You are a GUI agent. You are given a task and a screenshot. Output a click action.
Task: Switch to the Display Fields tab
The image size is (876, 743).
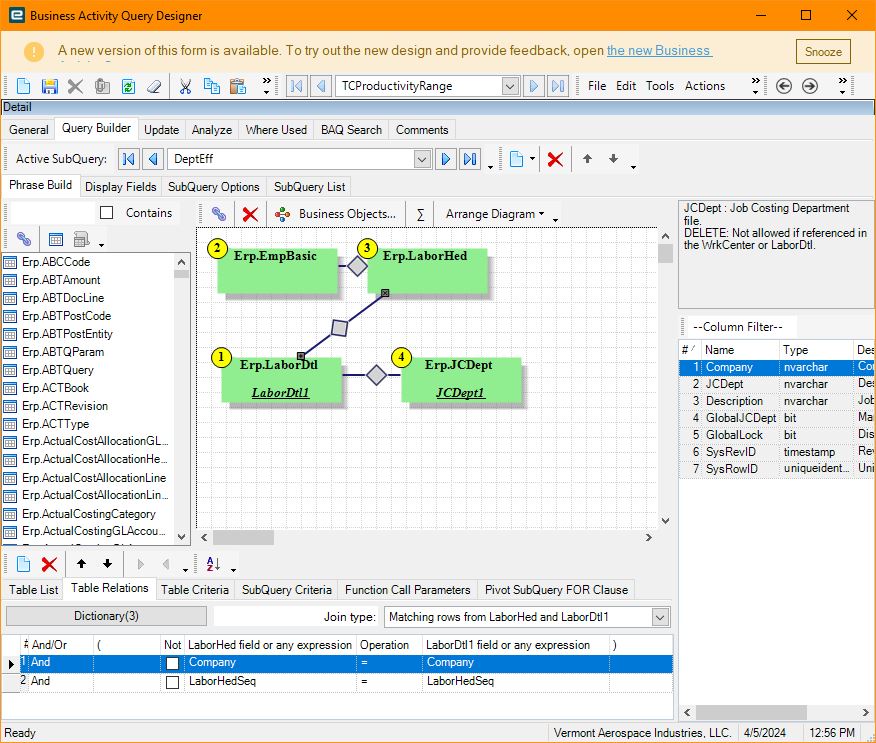(120, 186)
